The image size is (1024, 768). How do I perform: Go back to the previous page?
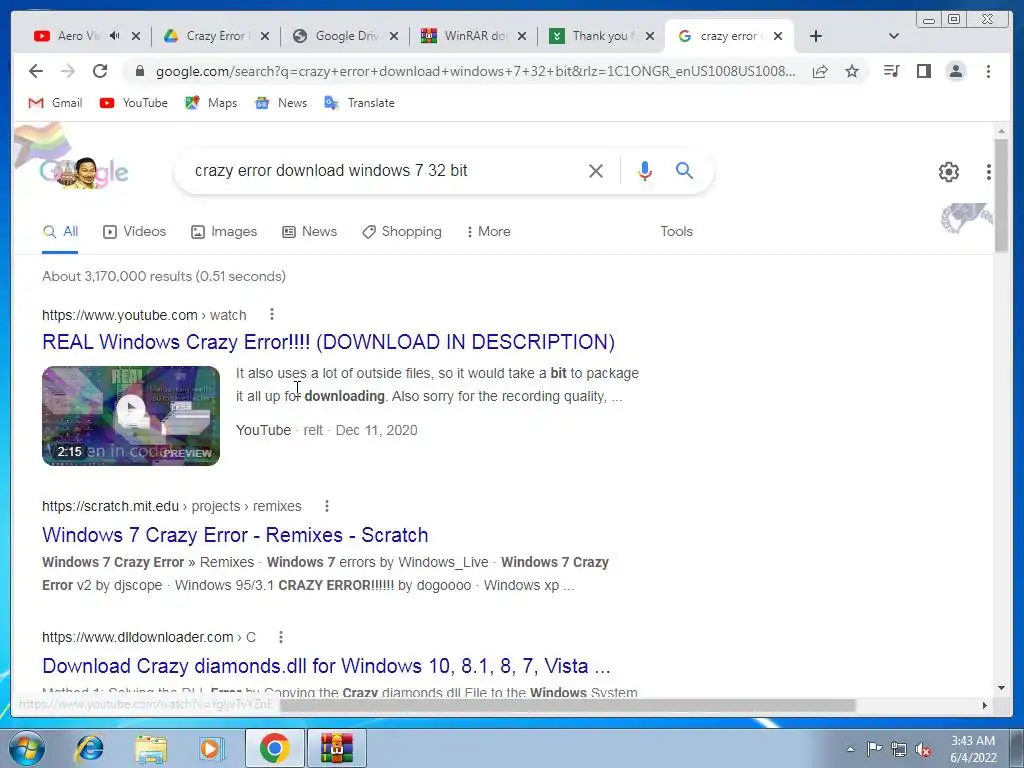pyautogui.click(x=36, y=71)
